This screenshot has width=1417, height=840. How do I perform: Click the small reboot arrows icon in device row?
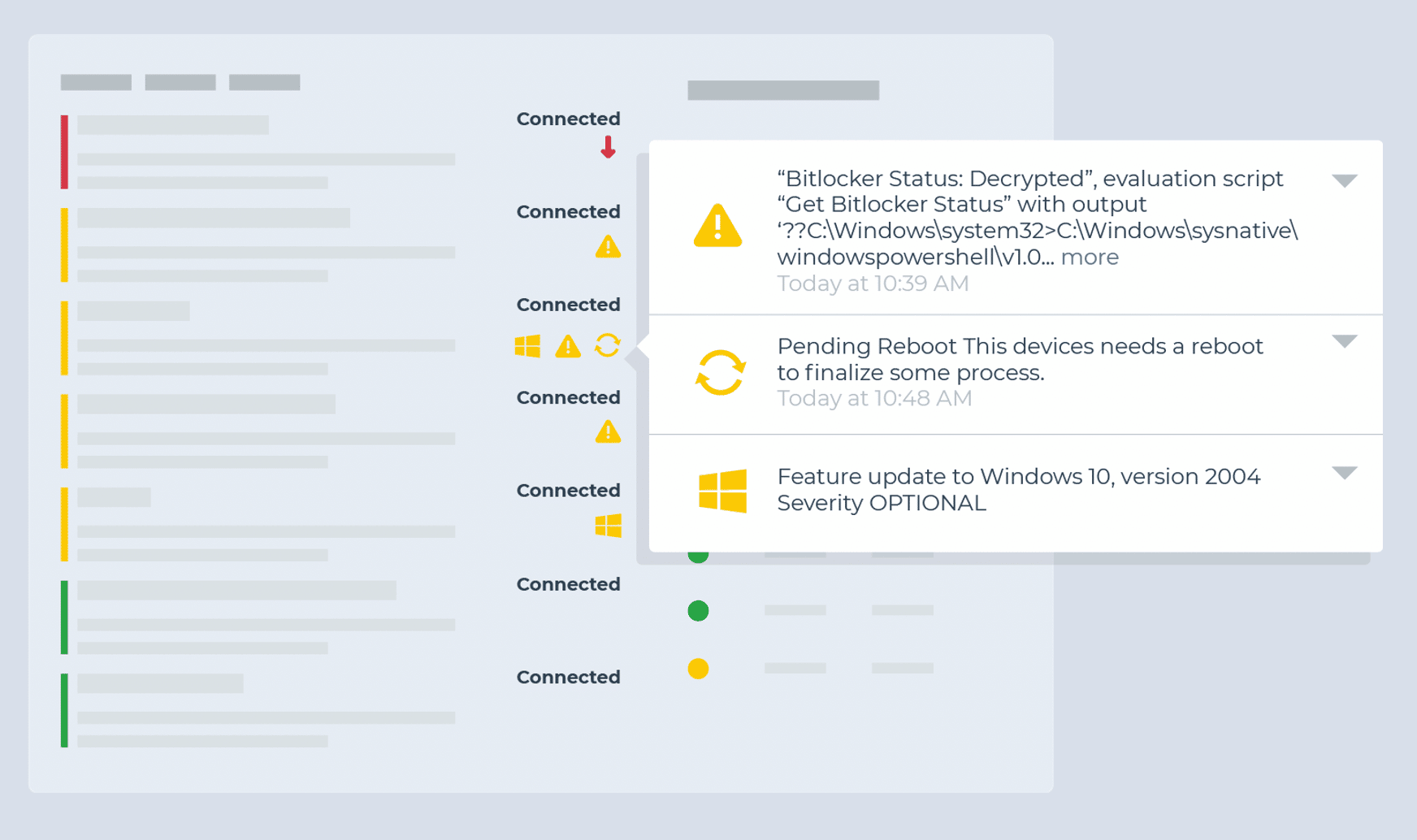click(607, 345)
